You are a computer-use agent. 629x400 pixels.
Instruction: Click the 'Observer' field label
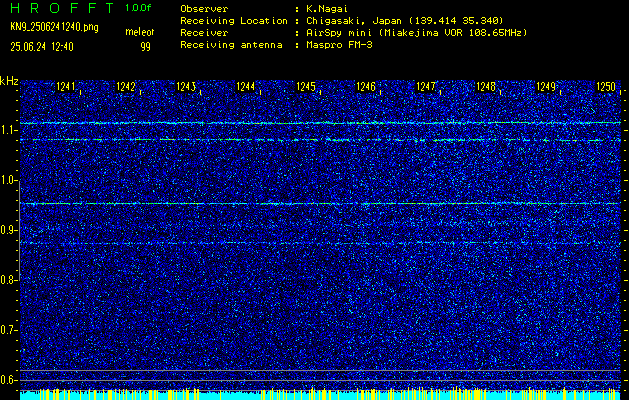point(204,9)
